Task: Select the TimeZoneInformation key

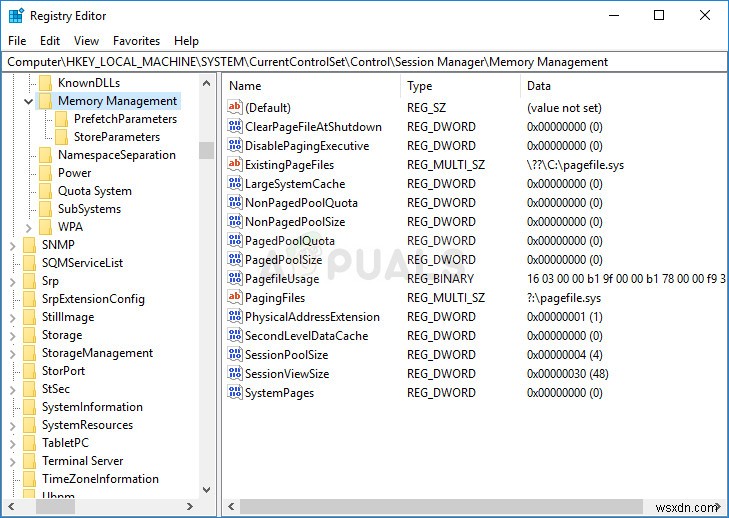Action: [x=100, y=479]
